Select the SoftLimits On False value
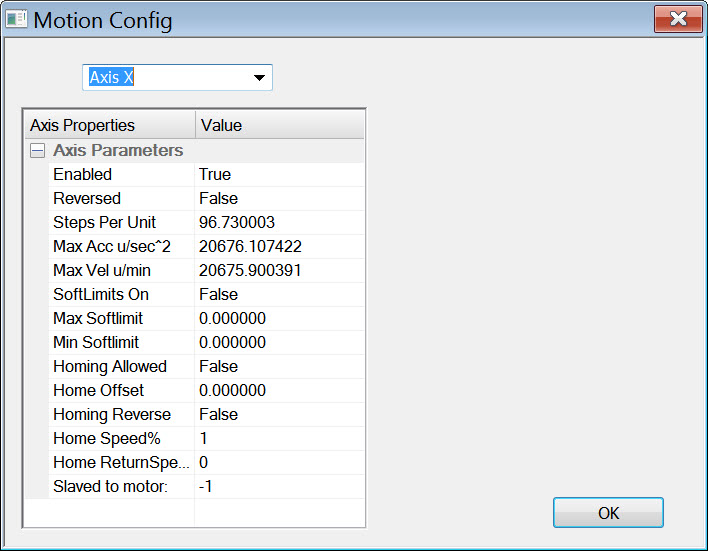 click(x=279, y=294)
